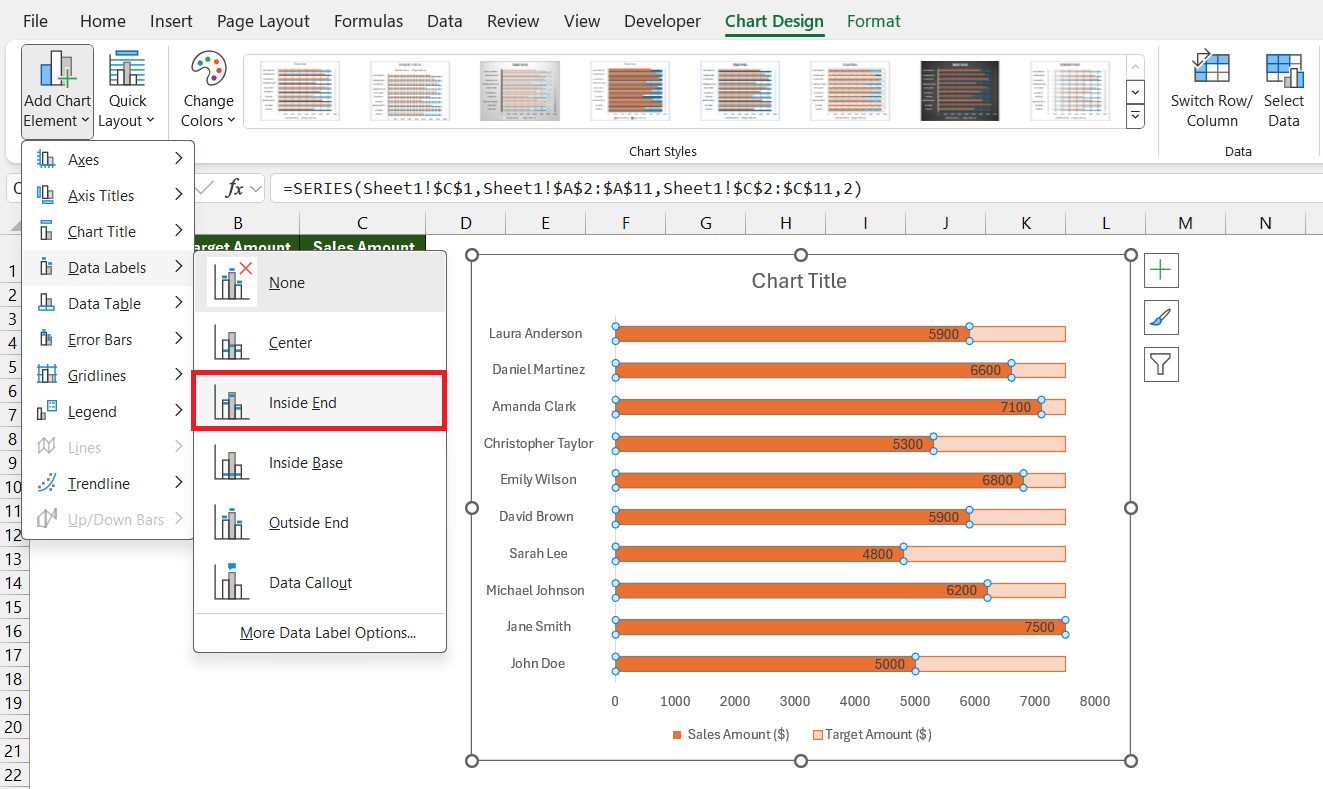
Task: Click the Add Chart Element button
Action: (x=57, y=90)
